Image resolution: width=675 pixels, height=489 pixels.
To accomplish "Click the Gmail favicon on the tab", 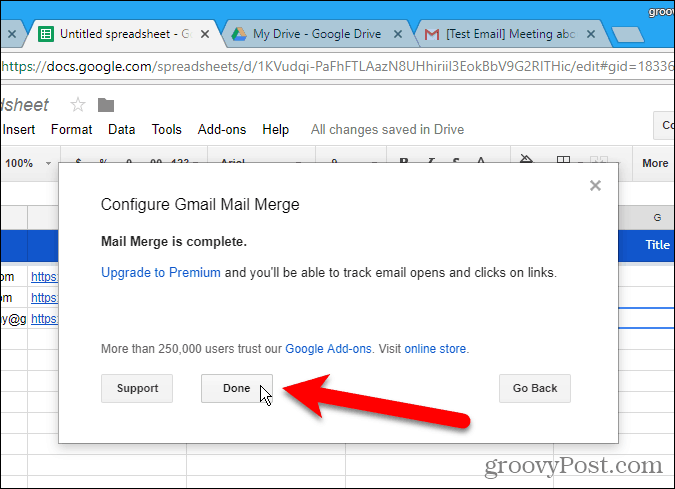I will tap(432, 34).
